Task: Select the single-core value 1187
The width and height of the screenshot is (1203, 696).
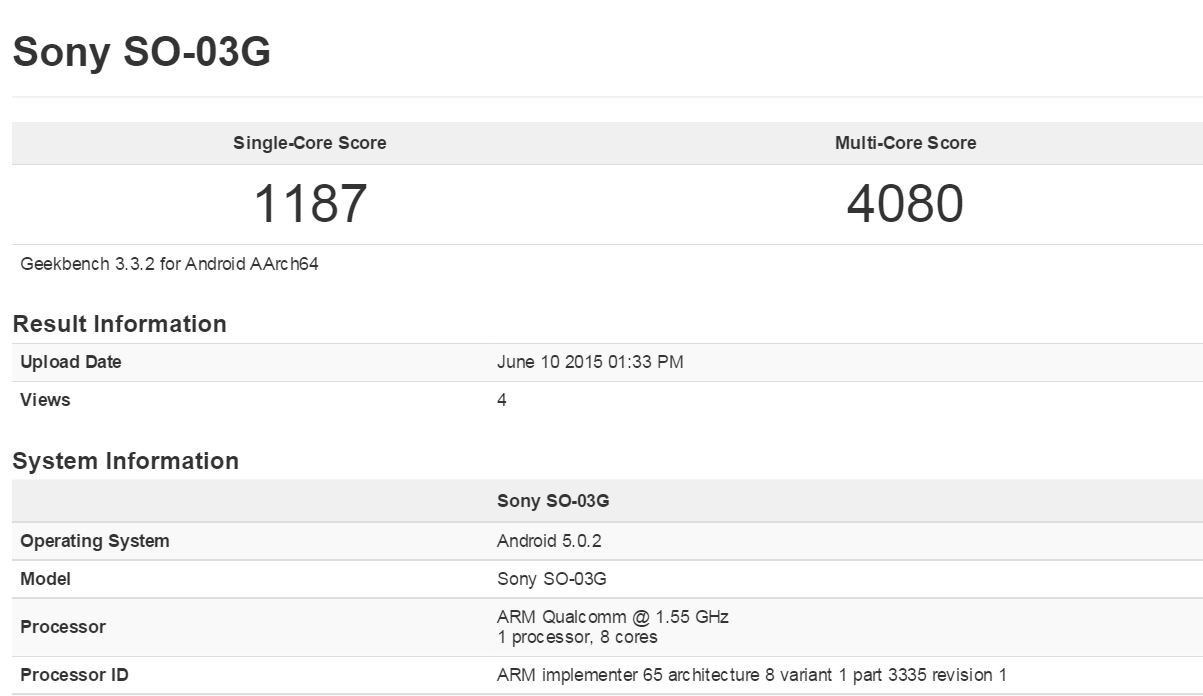Action: point(310,204)
